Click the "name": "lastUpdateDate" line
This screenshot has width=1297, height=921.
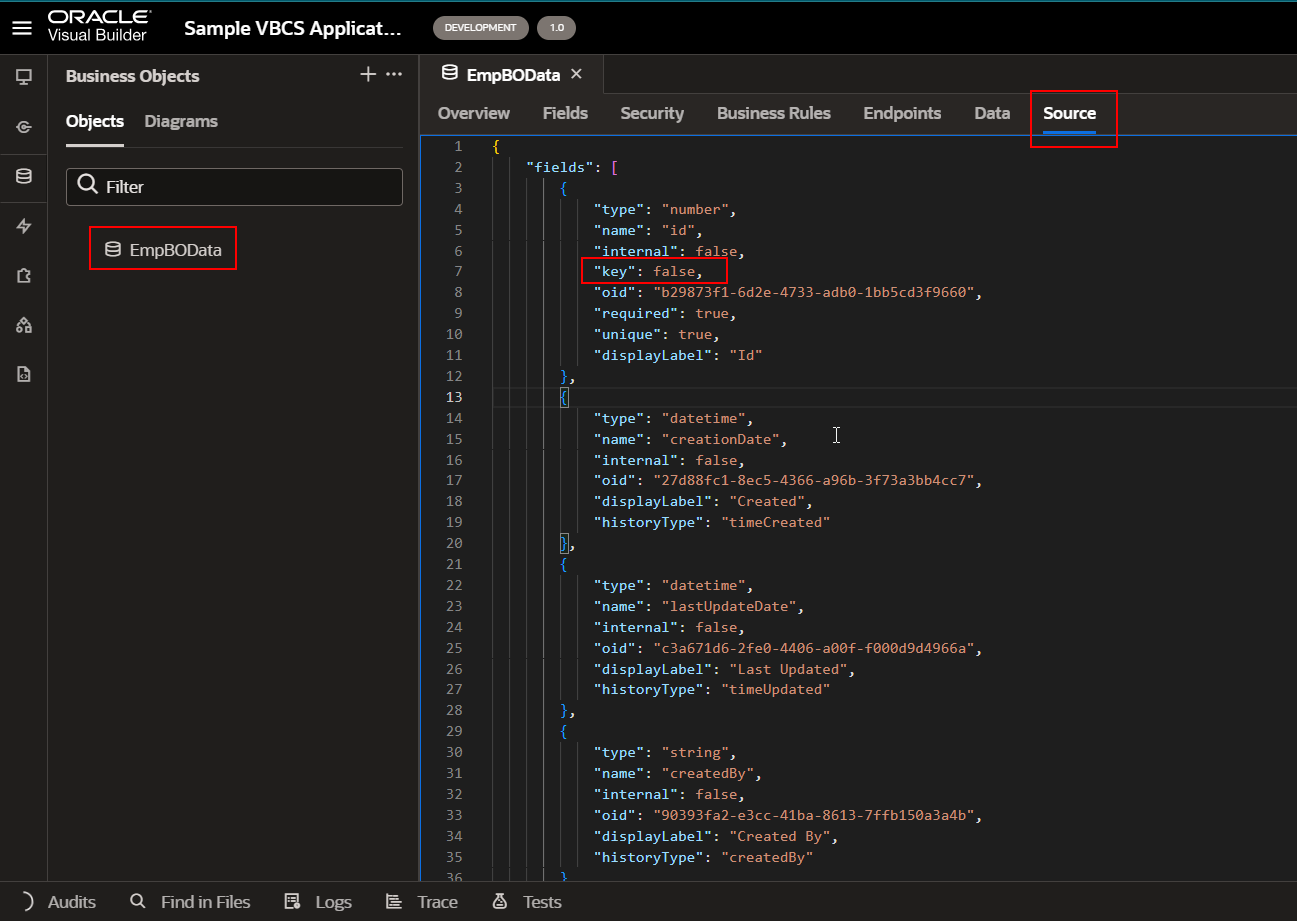(x=699, y=606)
